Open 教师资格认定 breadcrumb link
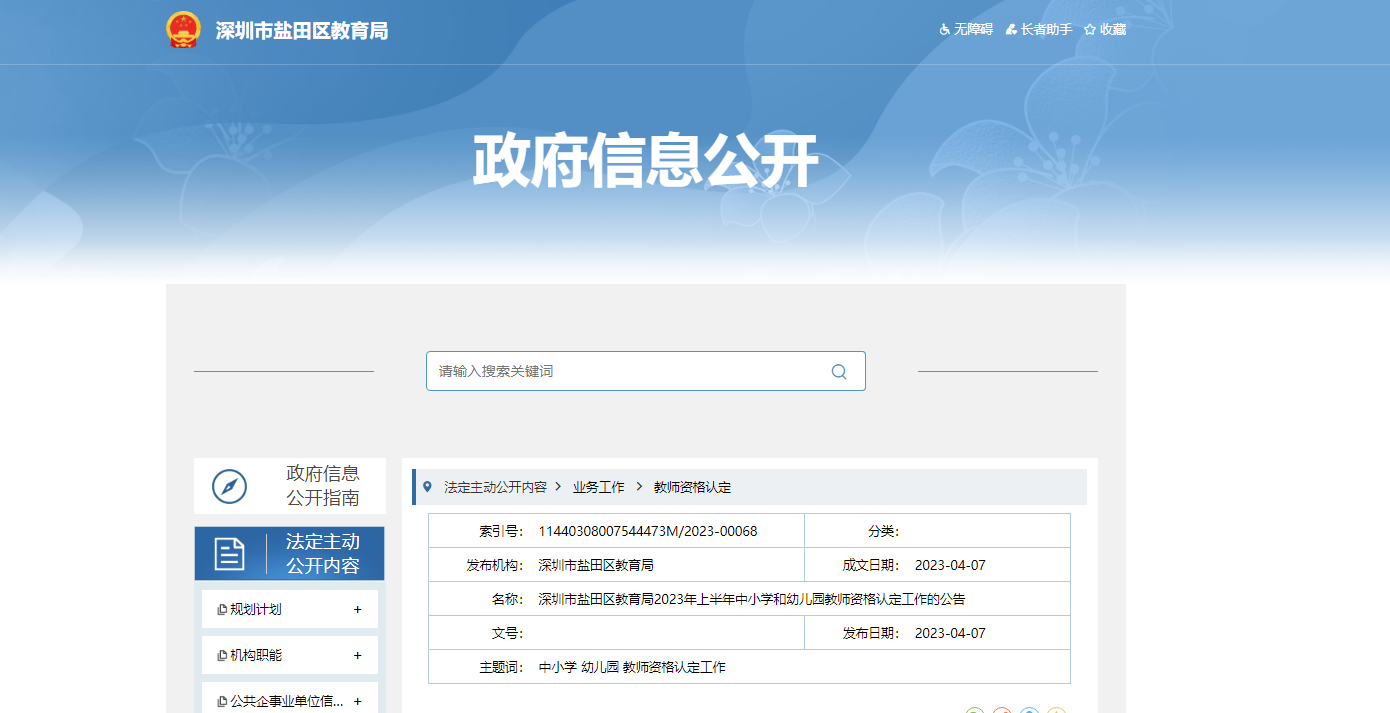 (x=692, y=487)
